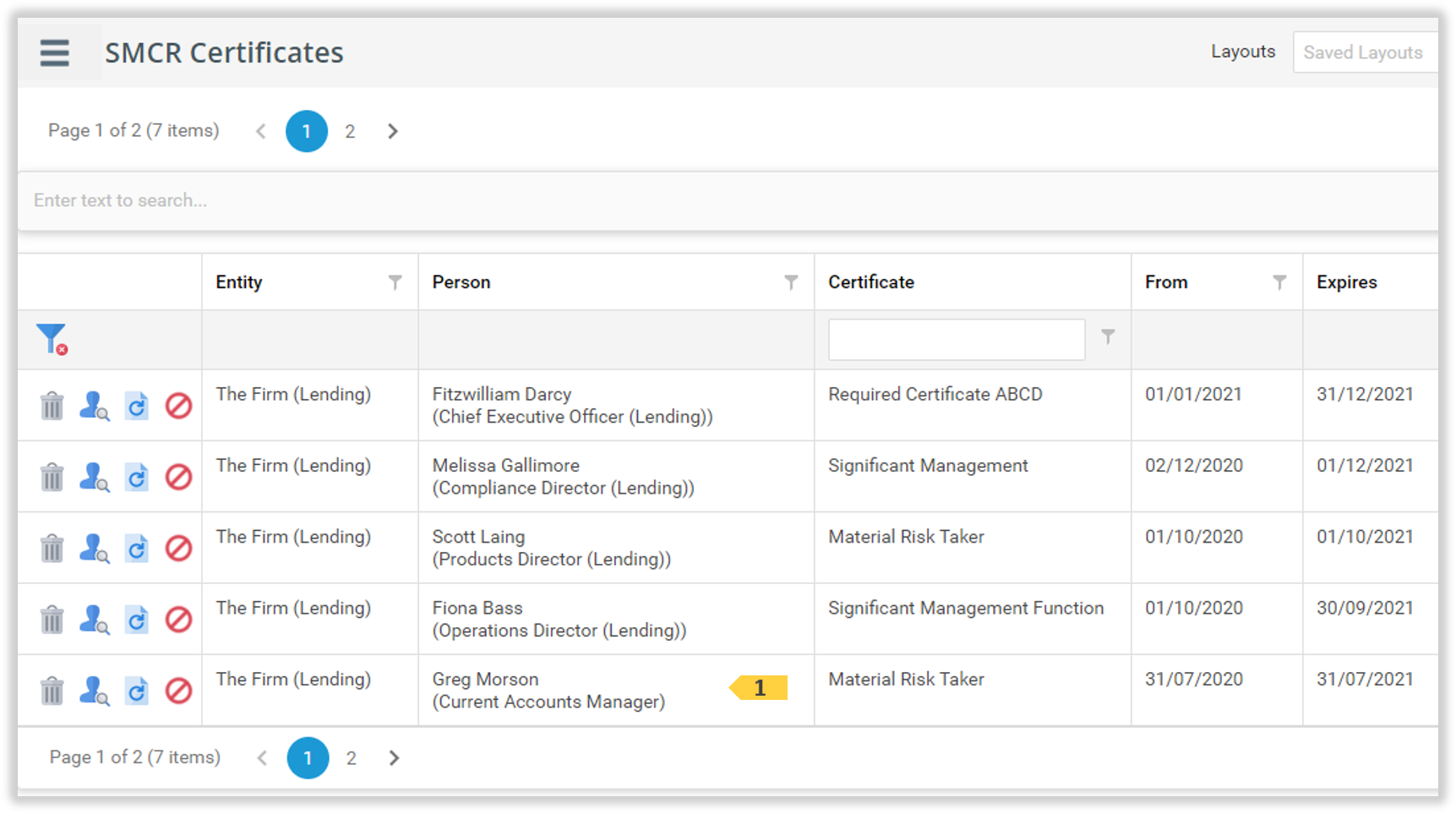1456x814 pixels.
Task: Select page 1 in top pager
Action: point(307,131)
